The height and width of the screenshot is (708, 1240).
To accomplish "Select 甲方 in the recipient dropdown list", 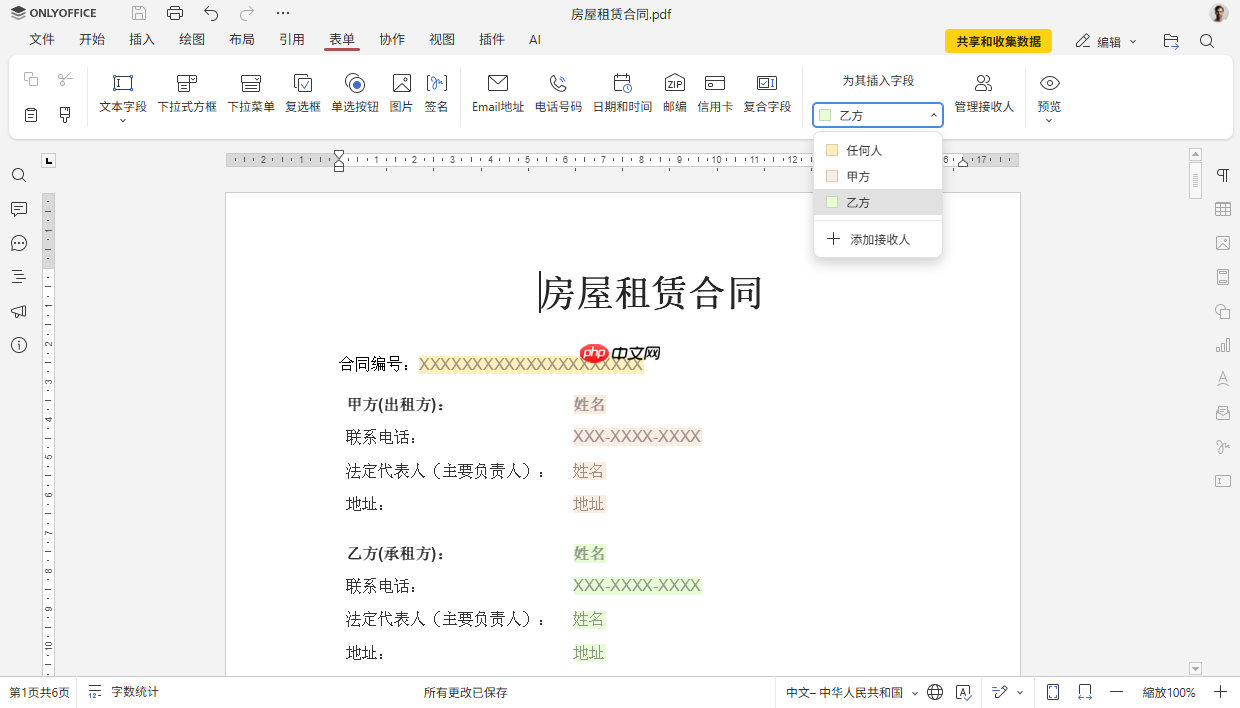I will point(865,175).
